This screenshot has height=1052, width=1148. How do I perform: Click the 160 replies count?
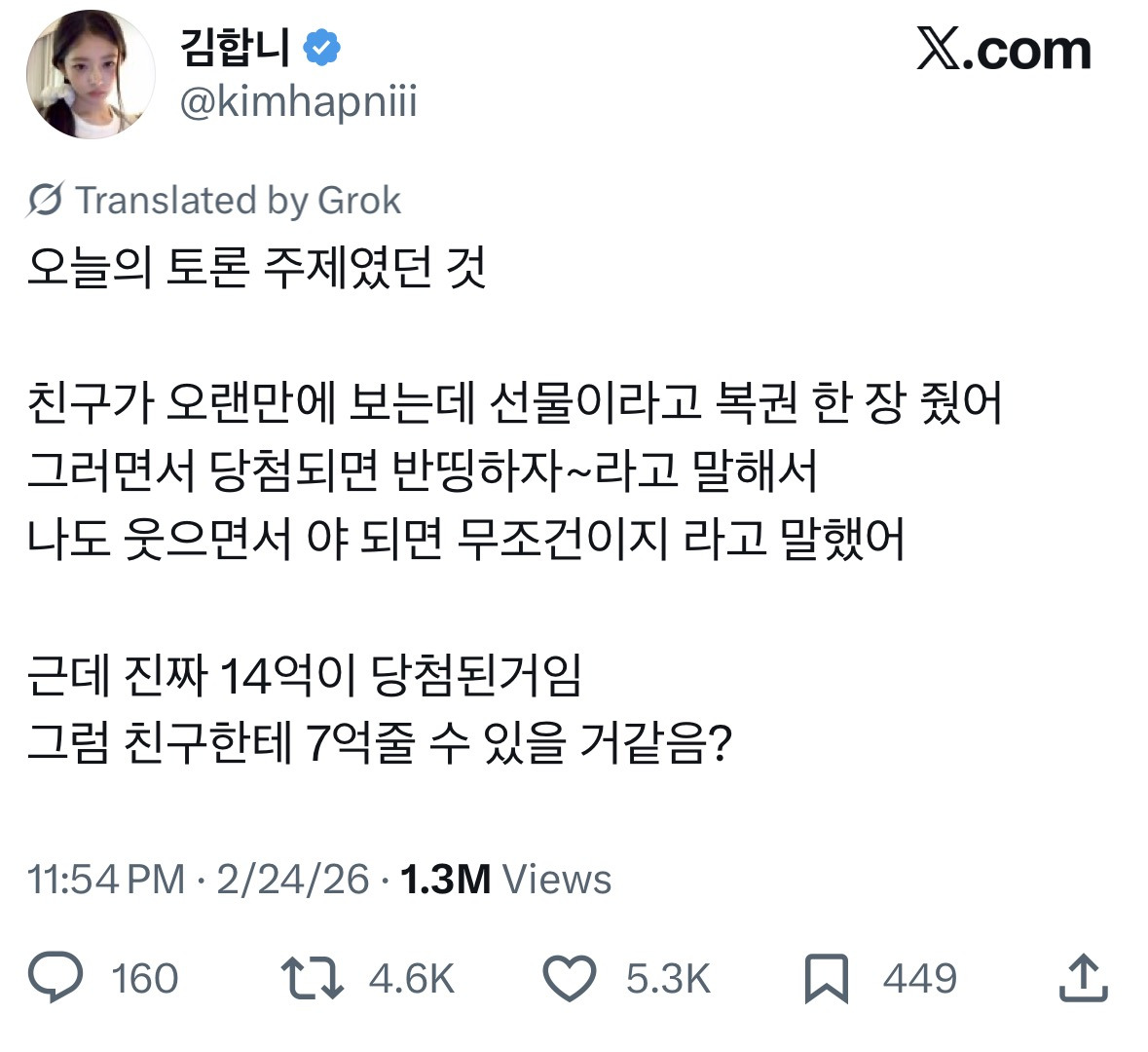(x=144, y=978)
